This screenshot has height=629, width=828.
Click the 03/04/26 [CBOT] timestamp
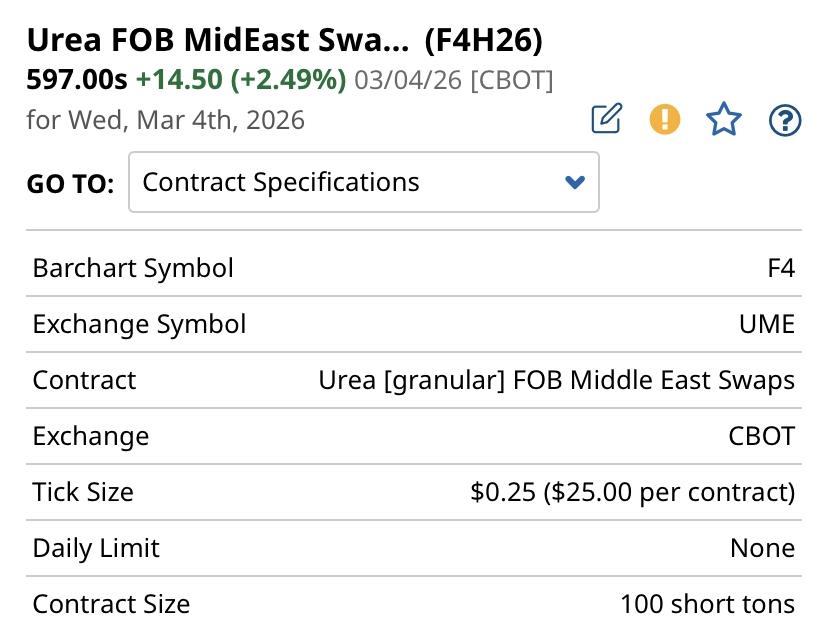point(453,79)
